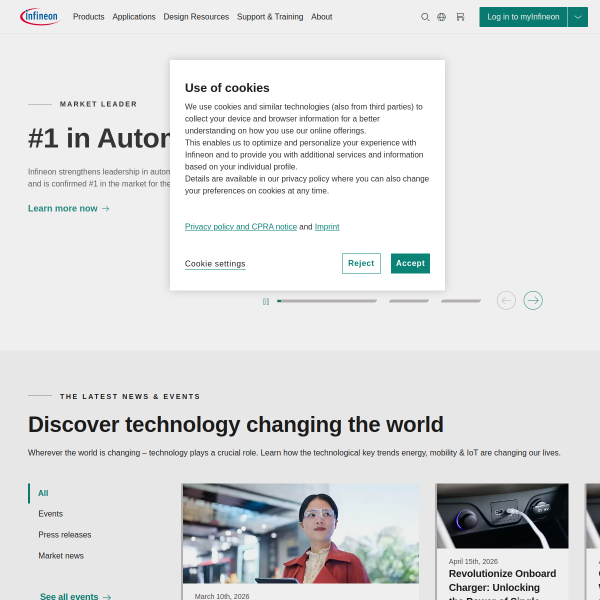Open the shopping cart icon
Viewport: 600px width, 600px height.
pyautogui.click(x=460, y=17)
